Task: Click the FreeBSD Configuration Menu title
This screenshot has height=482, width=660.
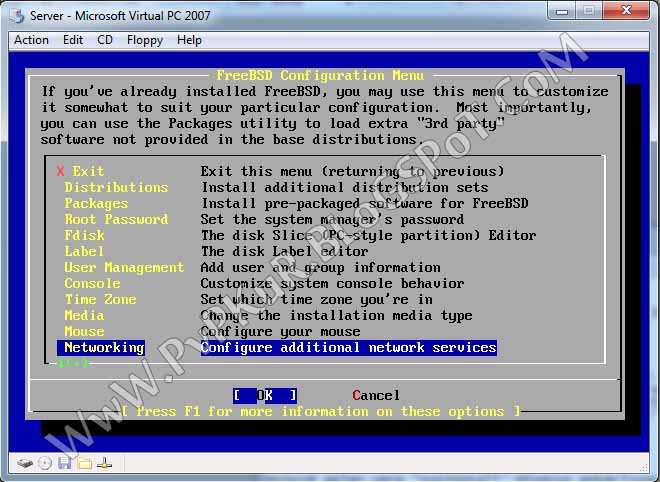Action: tap(320, 75)
